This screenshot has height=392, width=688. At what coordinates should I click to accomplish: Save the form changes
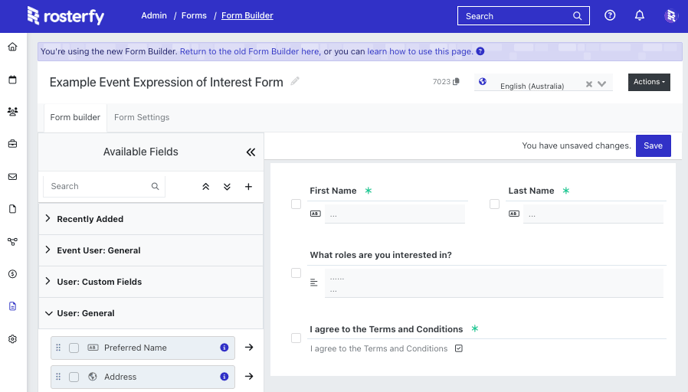click(653, 146)
